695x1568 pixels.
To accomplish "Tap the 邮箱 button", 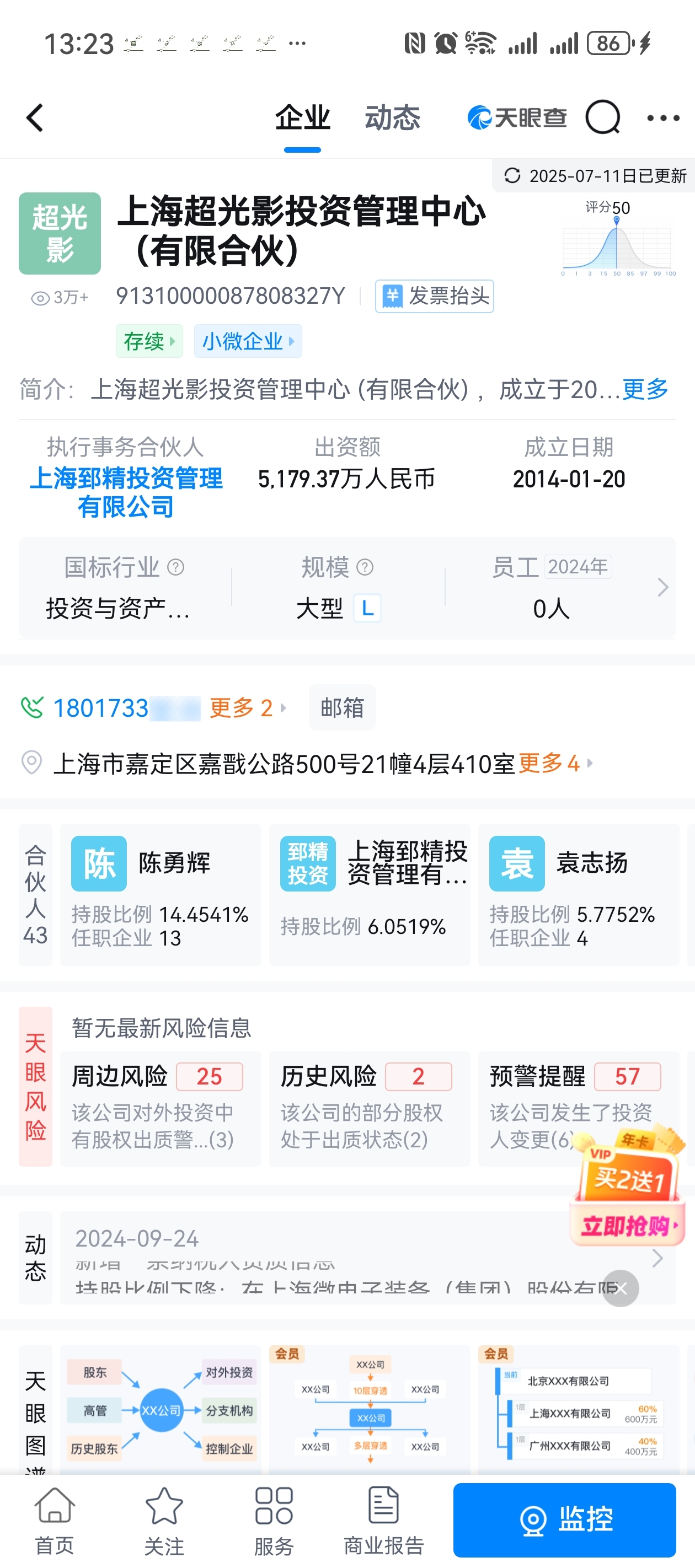I will (x=343, y=707).
